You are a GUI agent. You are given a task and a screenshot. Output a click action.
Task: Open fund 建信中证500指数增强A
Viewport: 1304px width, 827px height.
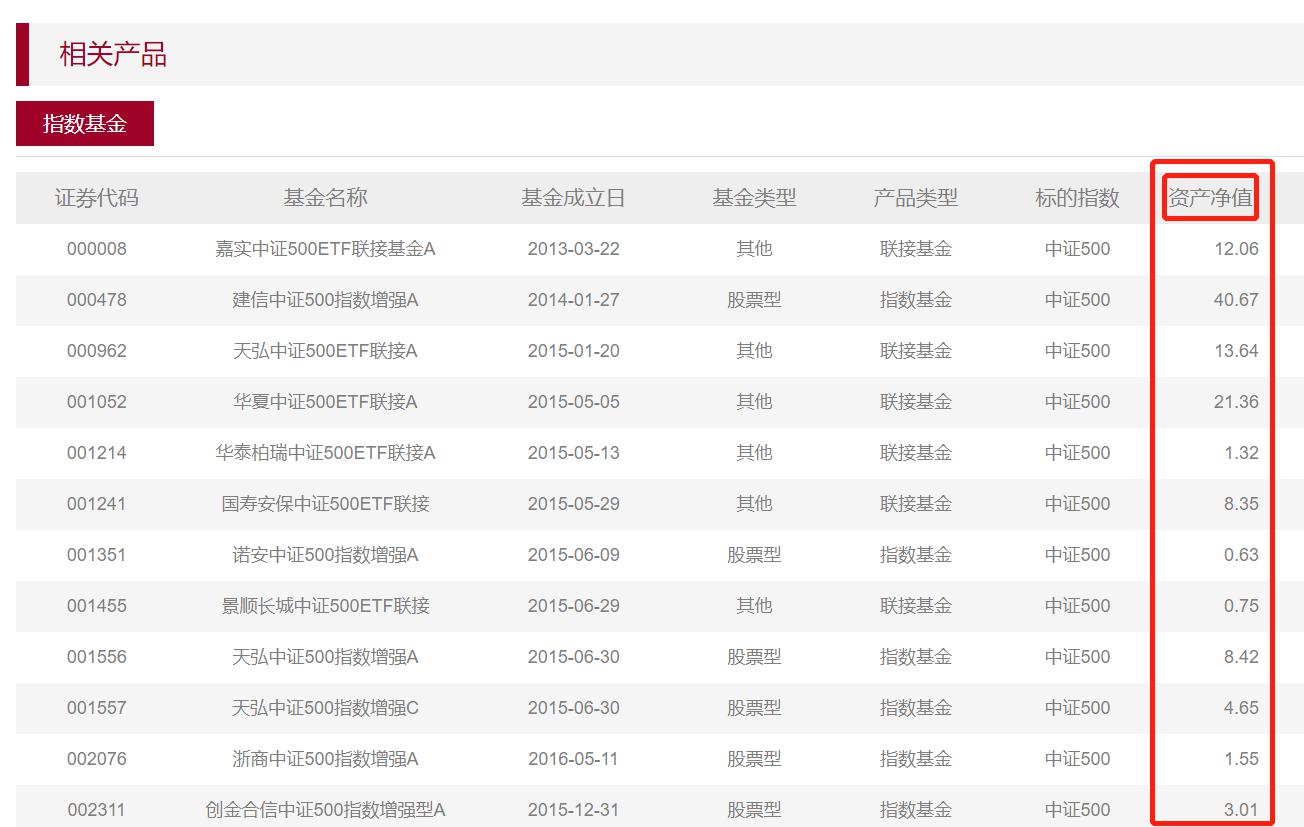click(x=325, y=300)
